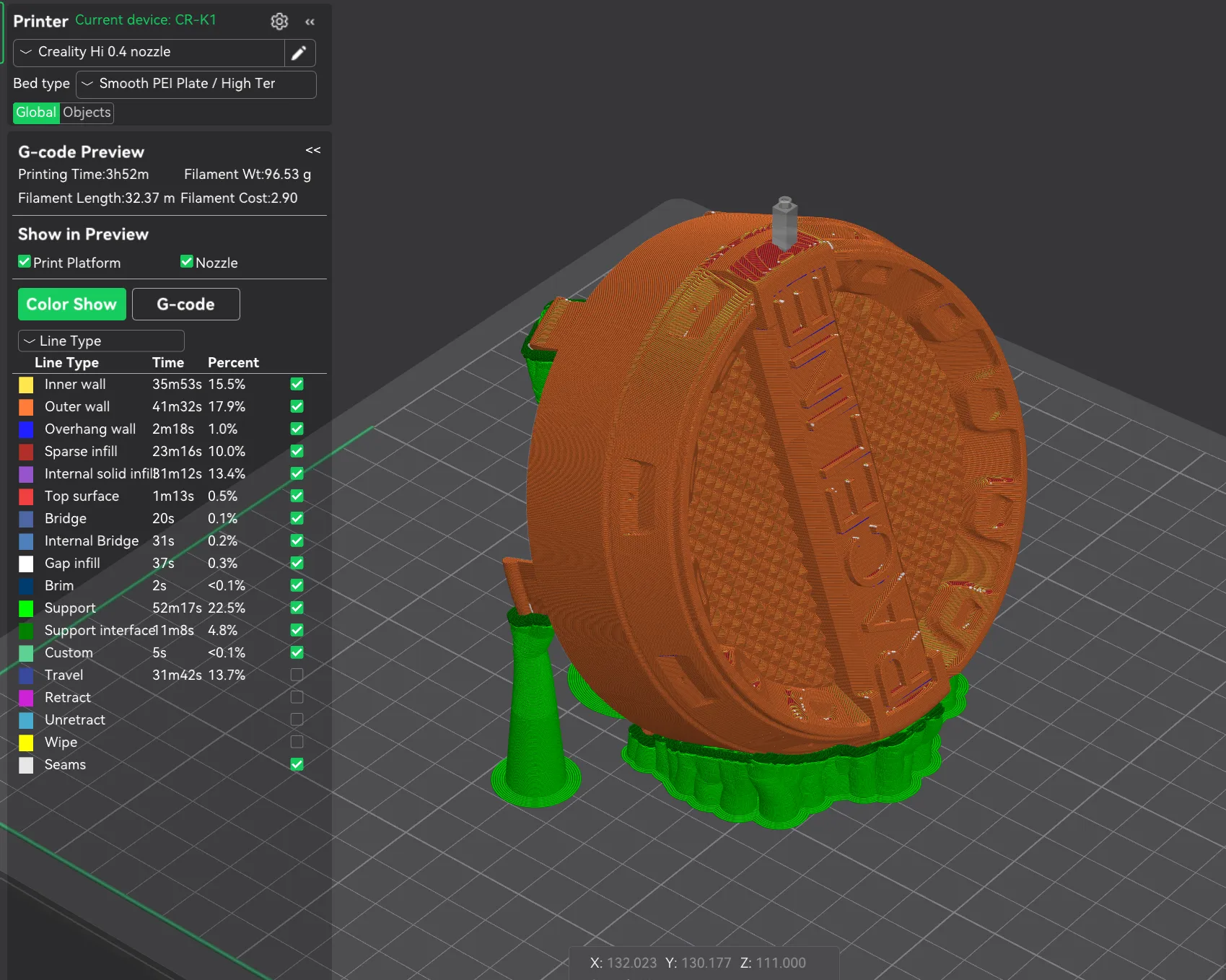Toggle the Nozzle checkbox
This screenshot has width=1226, height=980.
click(187, 262)
